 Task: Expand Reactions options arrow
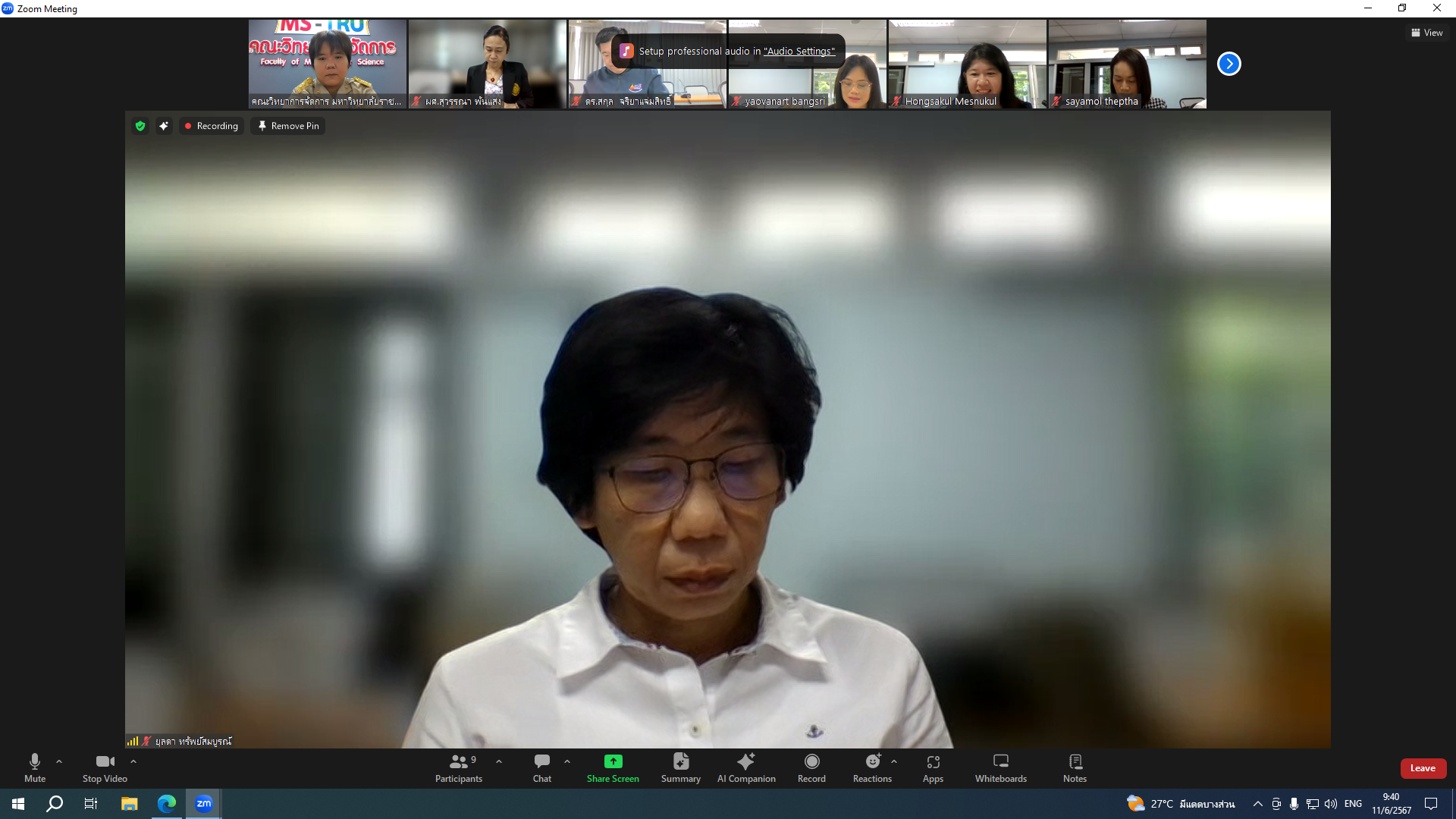(894, 761)
